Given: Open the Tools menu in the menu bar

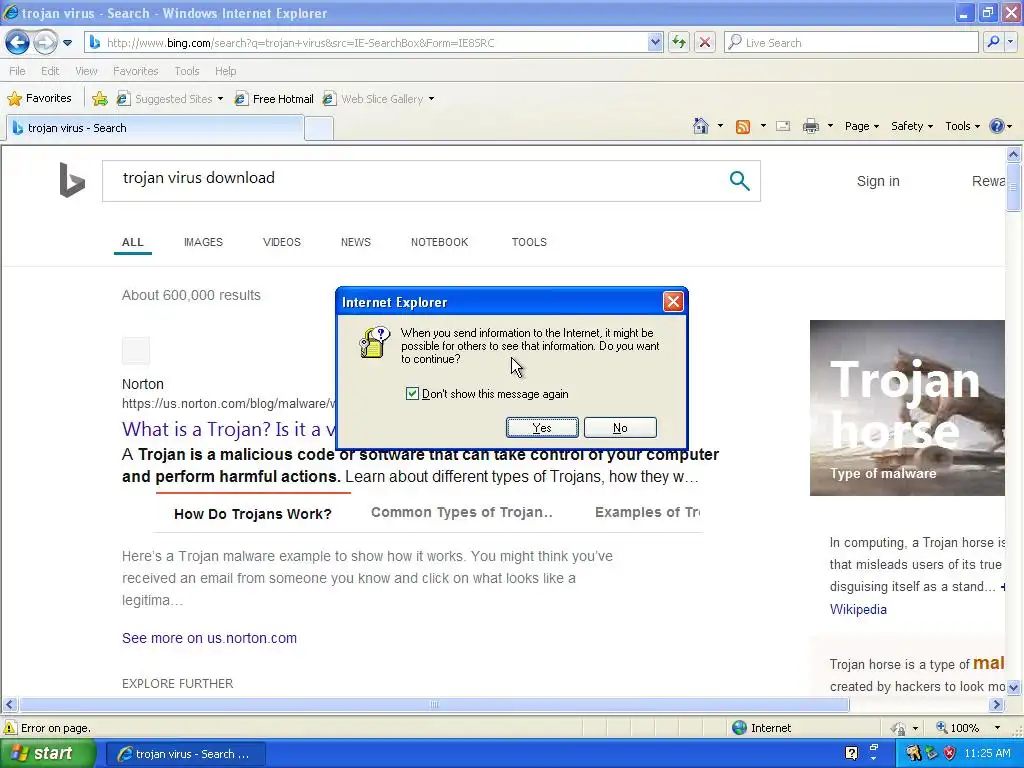Looking at the screenshot, I should [x=186, y=71].
